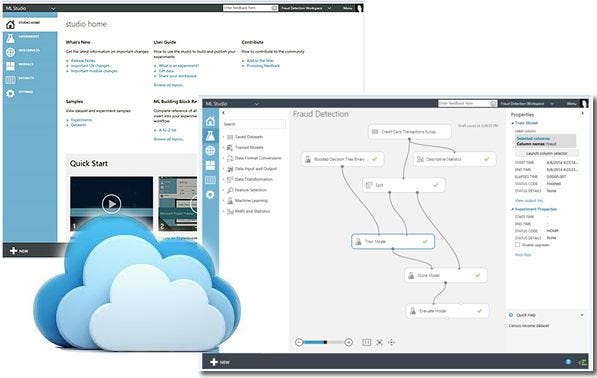
Task: Select the gear Settings icon in Fraud Detection window
Action: tap(210, 195)
